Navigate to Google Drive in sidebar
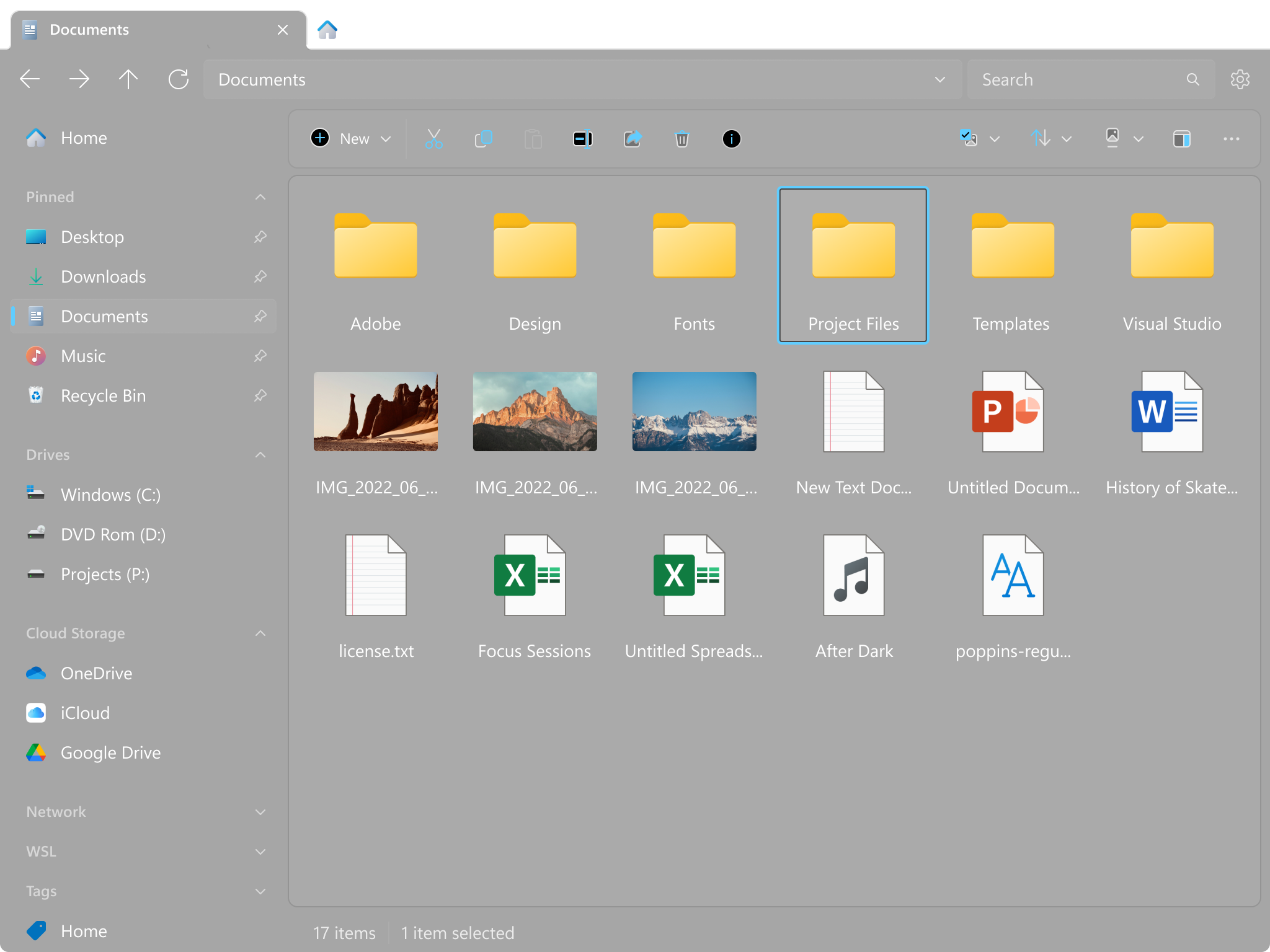This screenshot has width=1270, height=952. [110, 752]
